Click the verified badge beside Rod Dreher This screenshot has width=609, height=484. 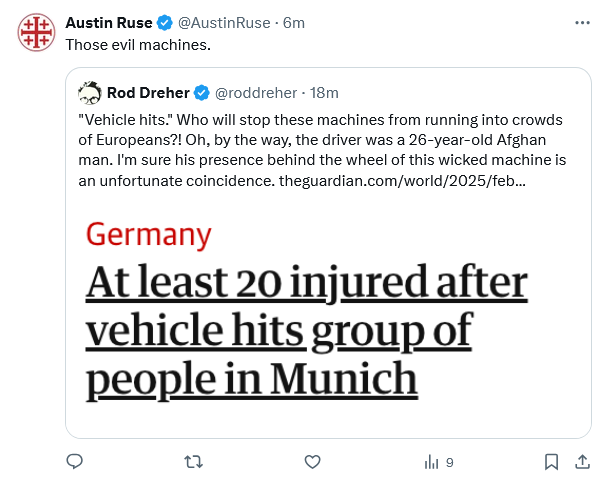(201, 93)
